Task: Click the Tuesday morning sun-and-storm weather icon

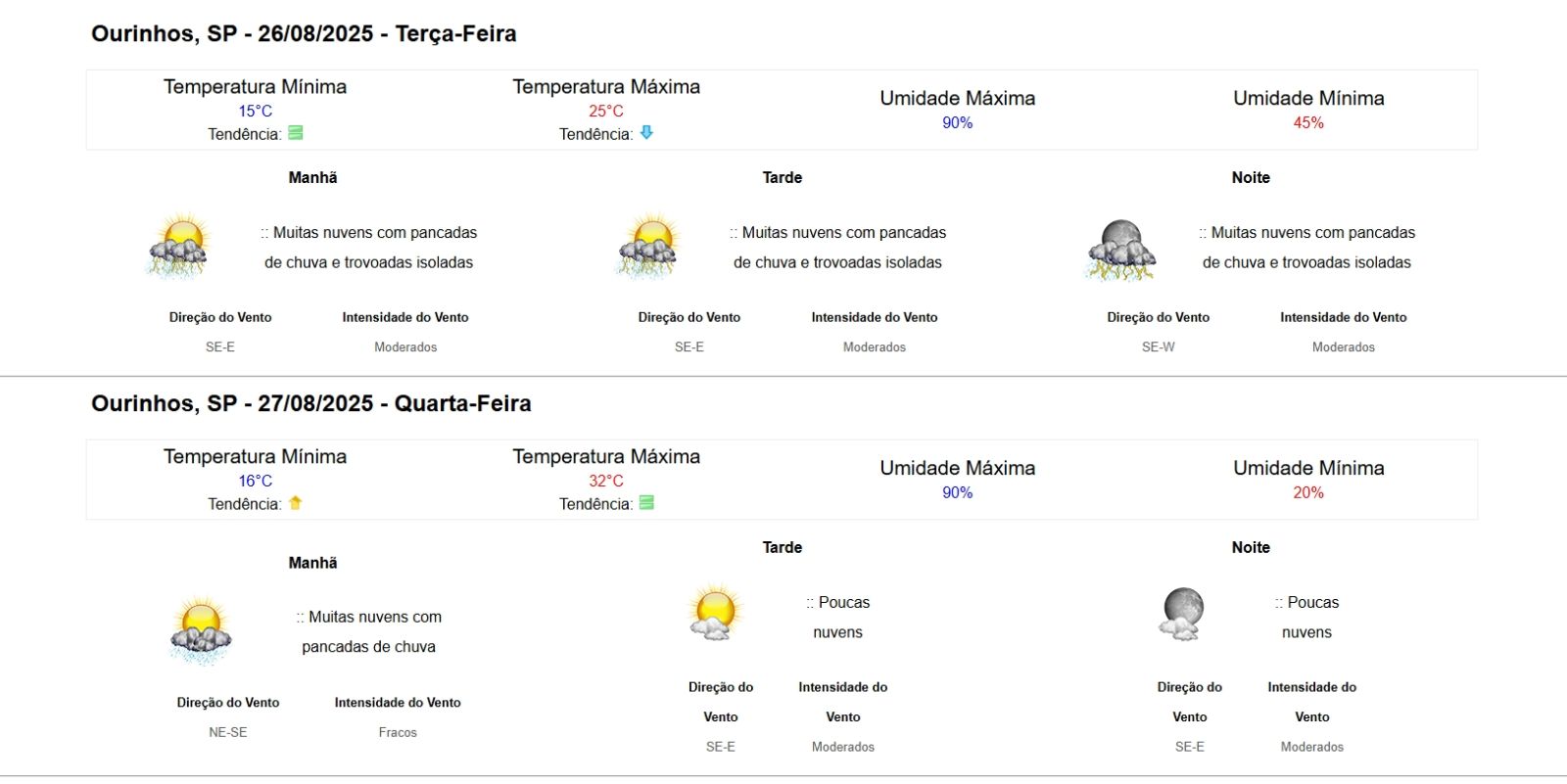Action: (178, 246)
